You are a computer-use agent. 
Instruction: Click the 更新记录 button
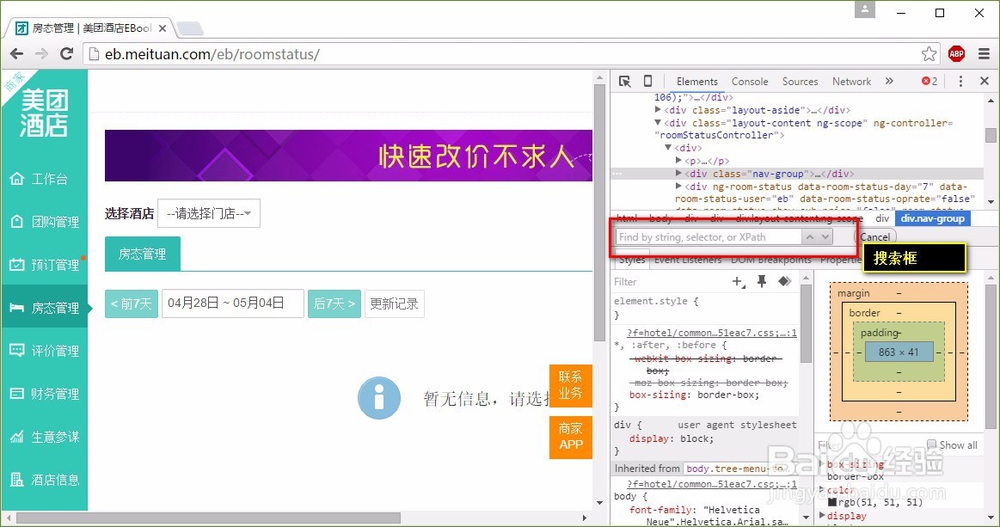pyautogui.click(x=394, y=304)
